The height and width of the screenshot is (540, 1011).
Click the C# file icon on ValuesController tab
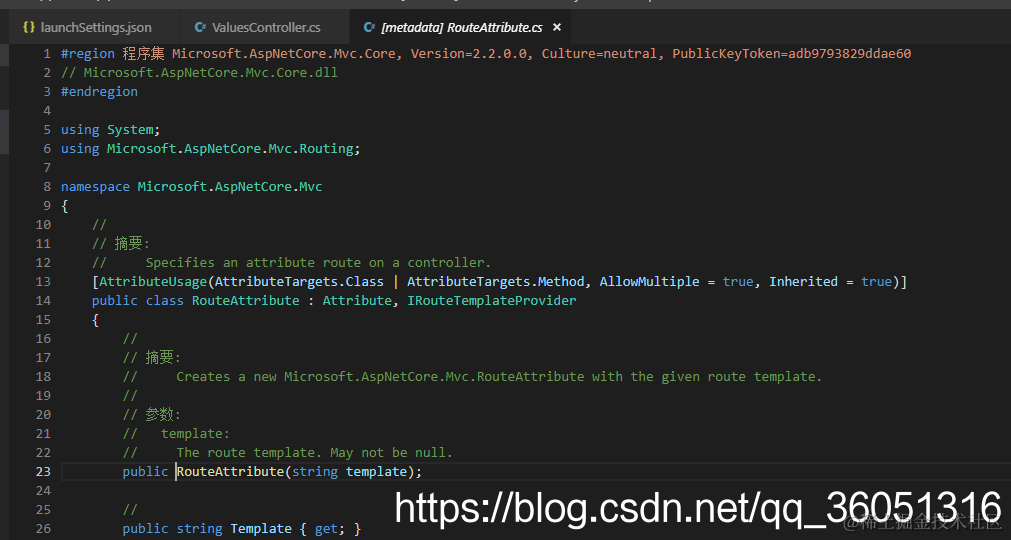(x=201, y=27)
